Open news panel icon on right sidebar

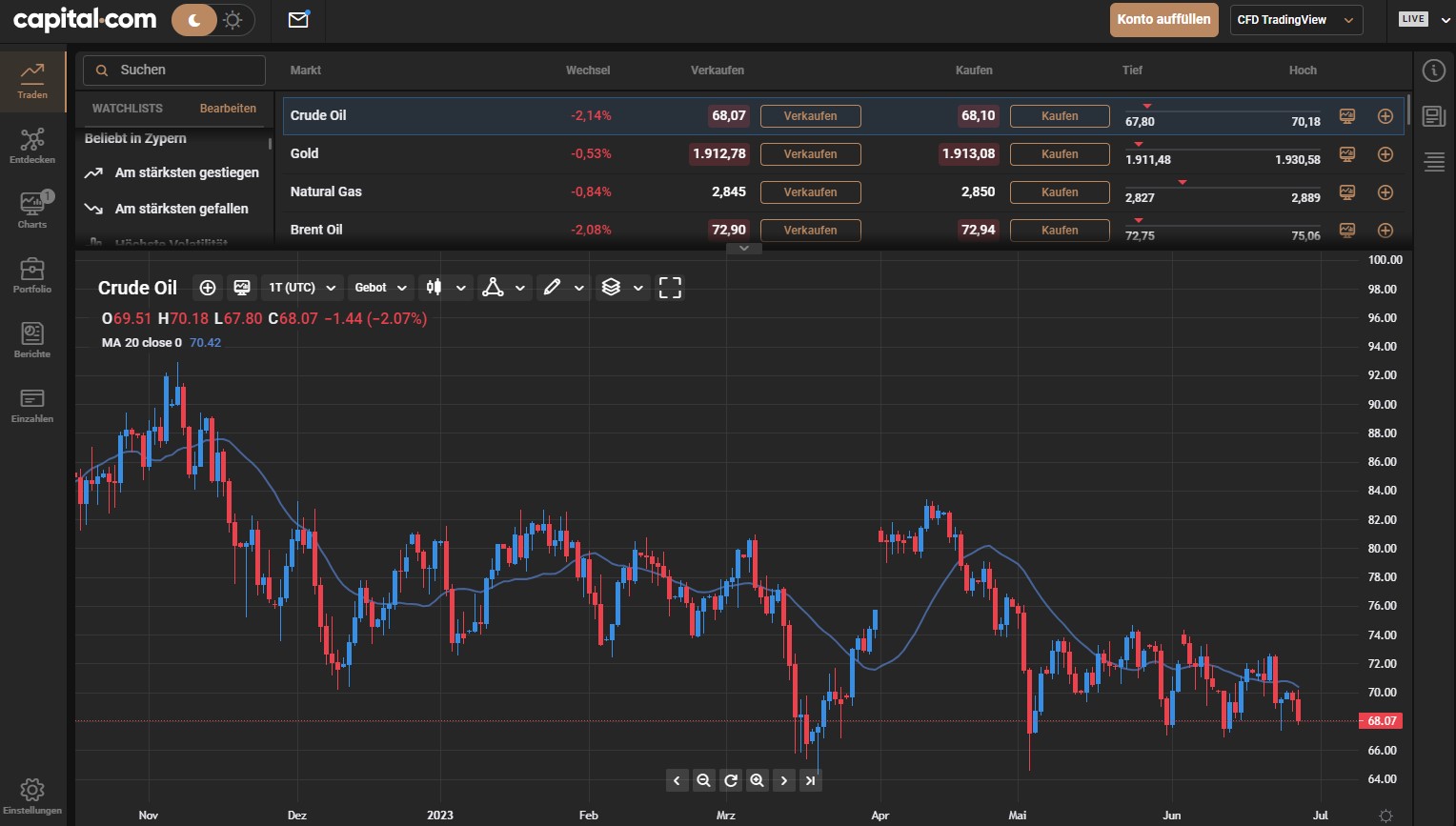[1434, 116]
